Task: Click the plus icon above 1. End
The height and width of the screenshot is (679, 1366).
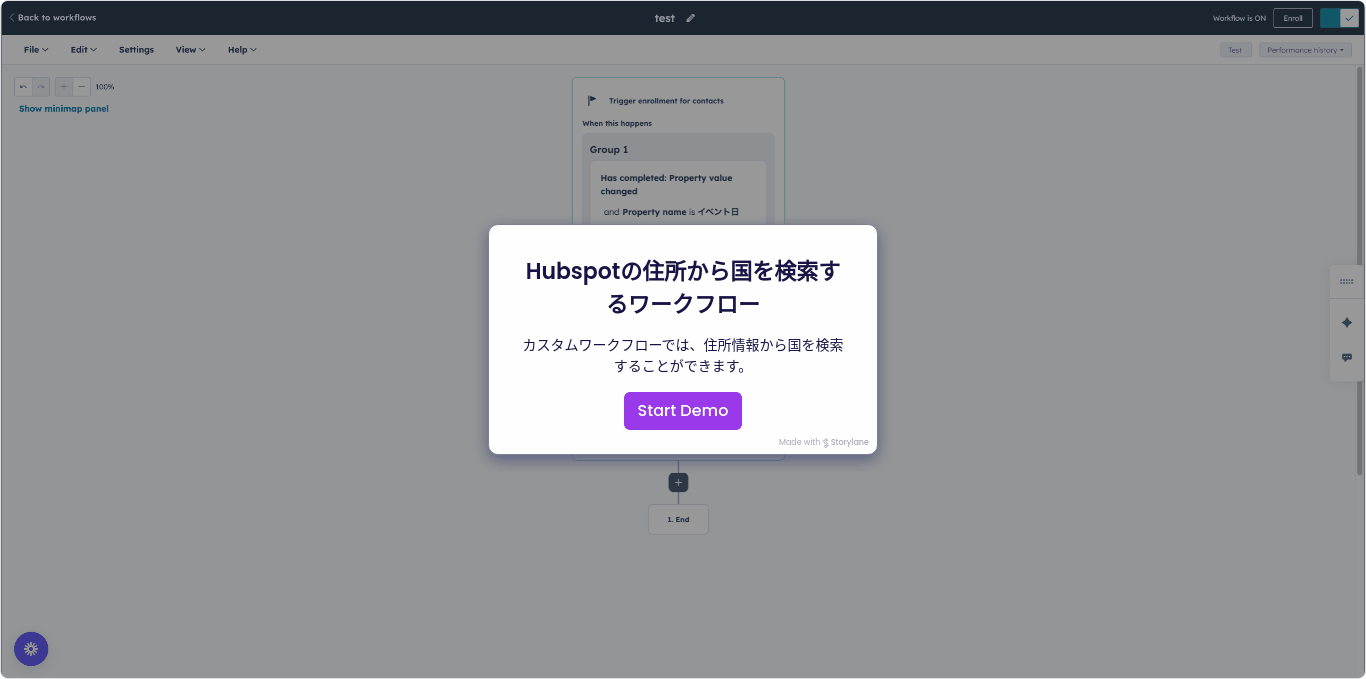Action: (678, 482)
